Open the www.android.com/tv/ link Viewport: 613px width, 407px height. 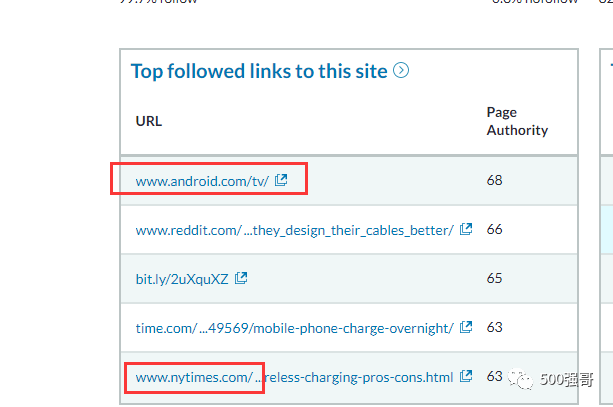(202, 181)
